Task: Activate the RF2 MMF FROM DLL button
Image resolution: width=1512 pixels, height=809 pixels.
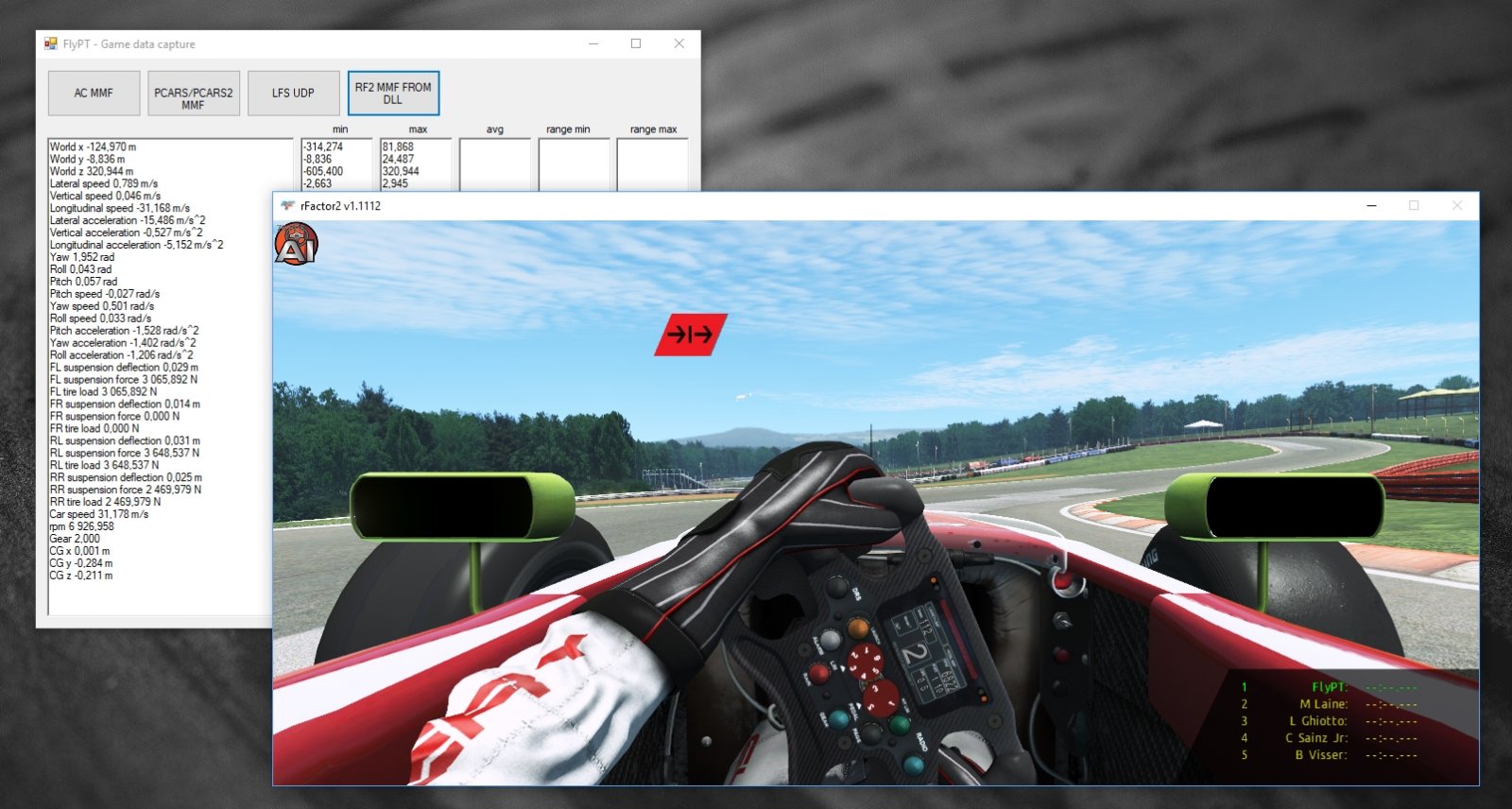Action: point(393,93)
